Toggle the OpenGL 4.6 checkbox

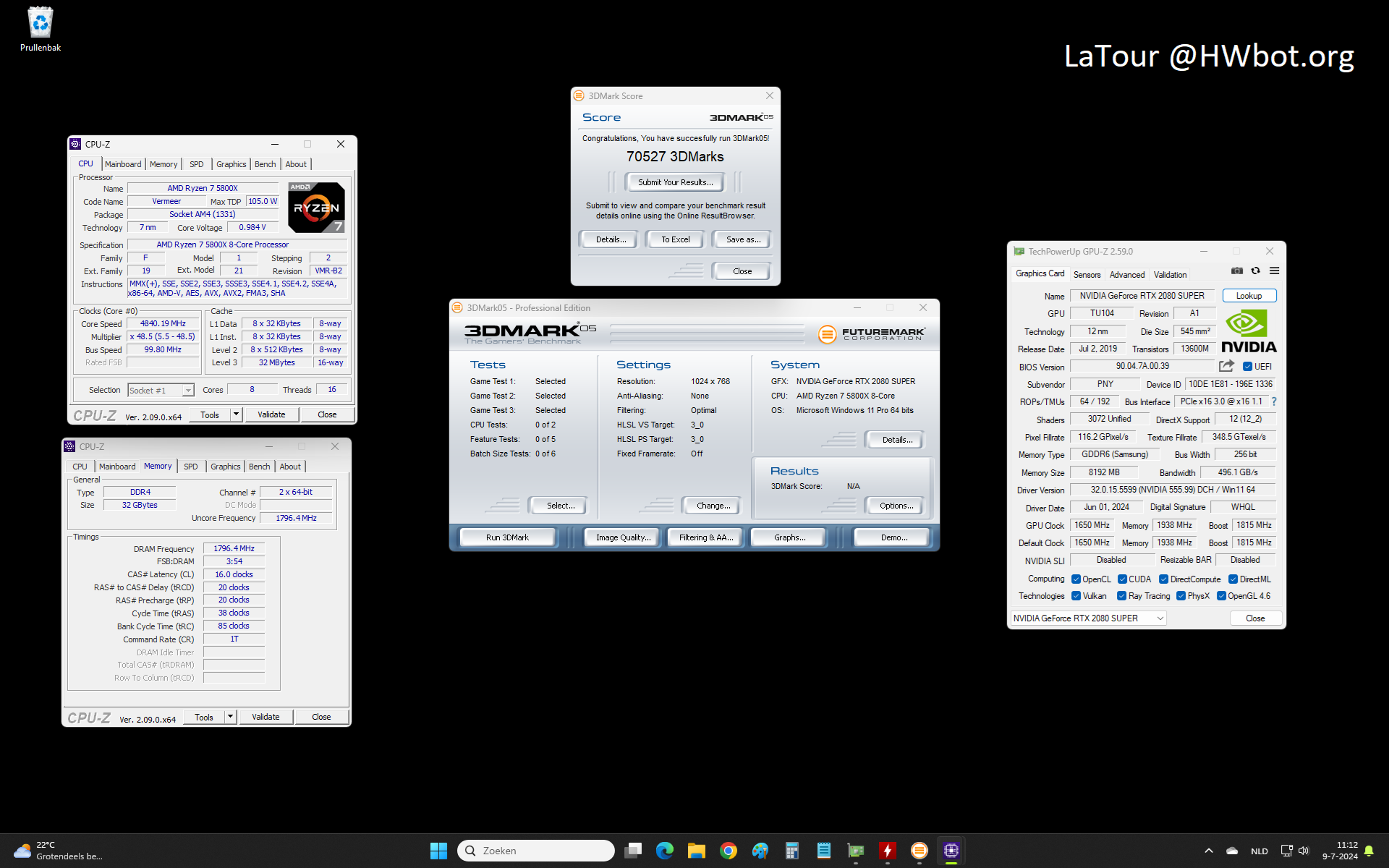pos(1221,596)
